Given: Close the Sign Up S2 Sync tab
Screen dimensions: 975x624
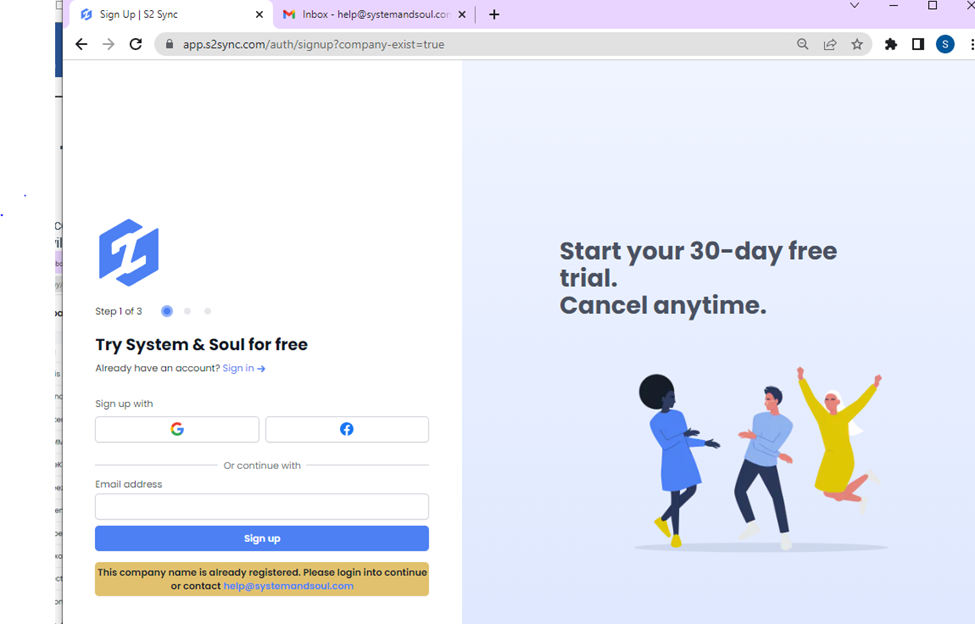Looking at the screenshot, I should point(259,14).
